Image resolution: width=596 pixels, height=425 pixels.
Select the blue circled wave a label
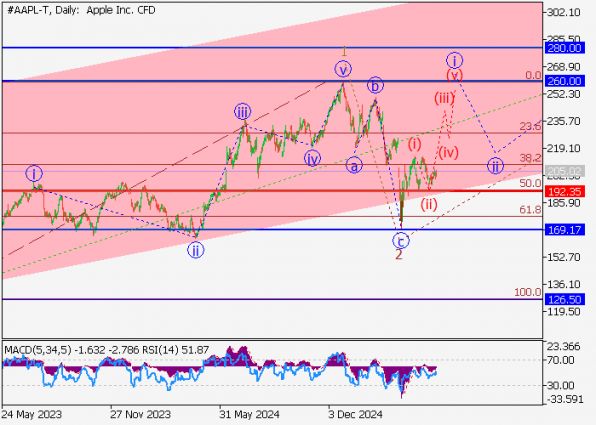point(354,166)
